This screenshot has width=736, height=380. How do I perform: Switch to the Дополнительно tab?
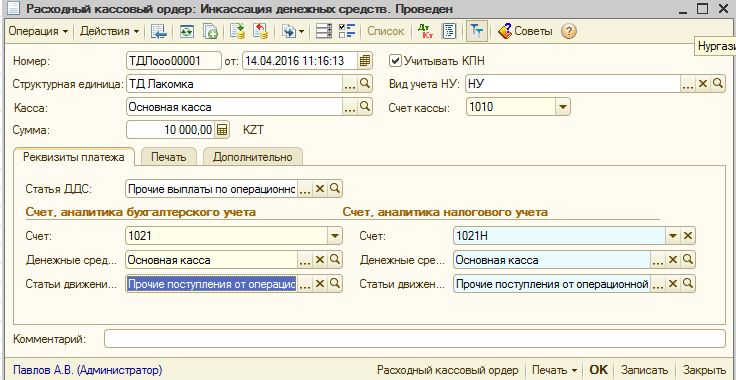[x=253, y=157]
